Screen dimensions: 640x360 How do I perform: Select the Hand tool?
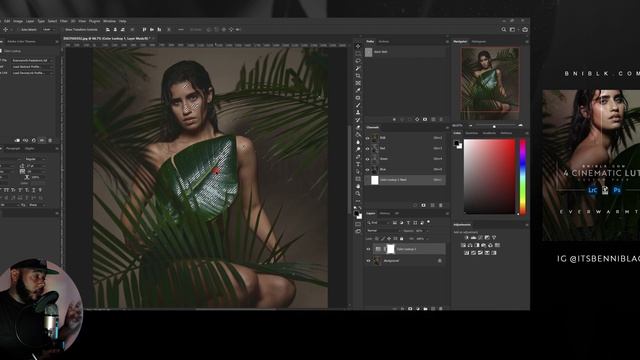358,186
